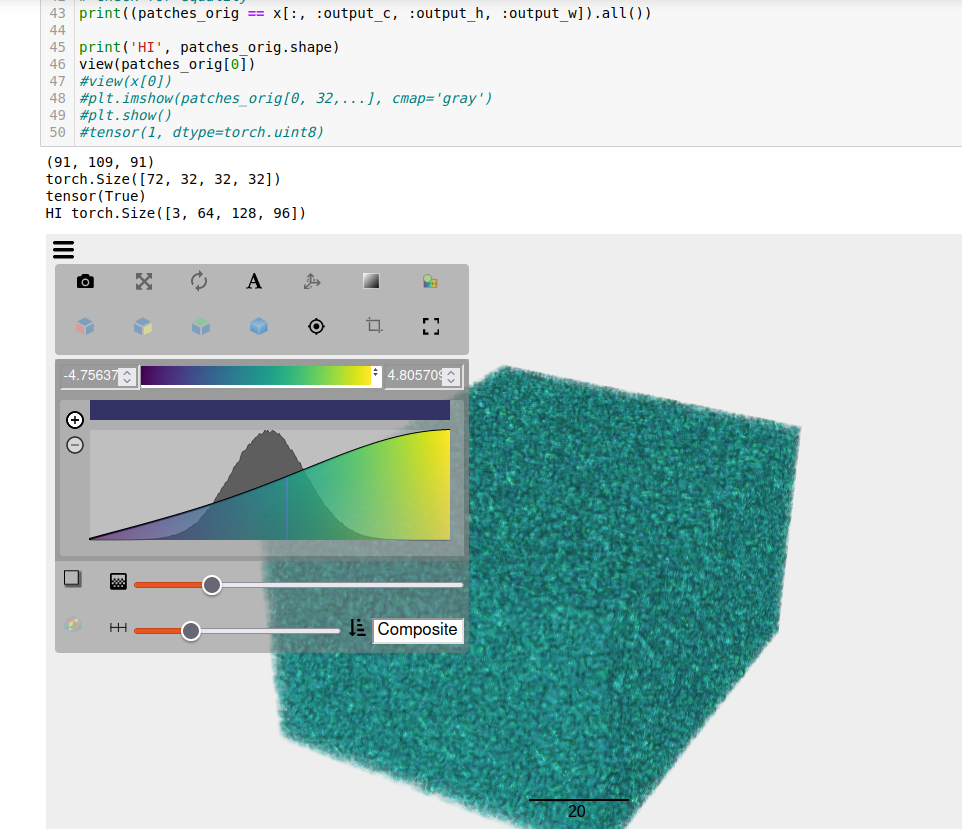
Task: Select the blue volume rendering cube icon
Action: point(259,326)
